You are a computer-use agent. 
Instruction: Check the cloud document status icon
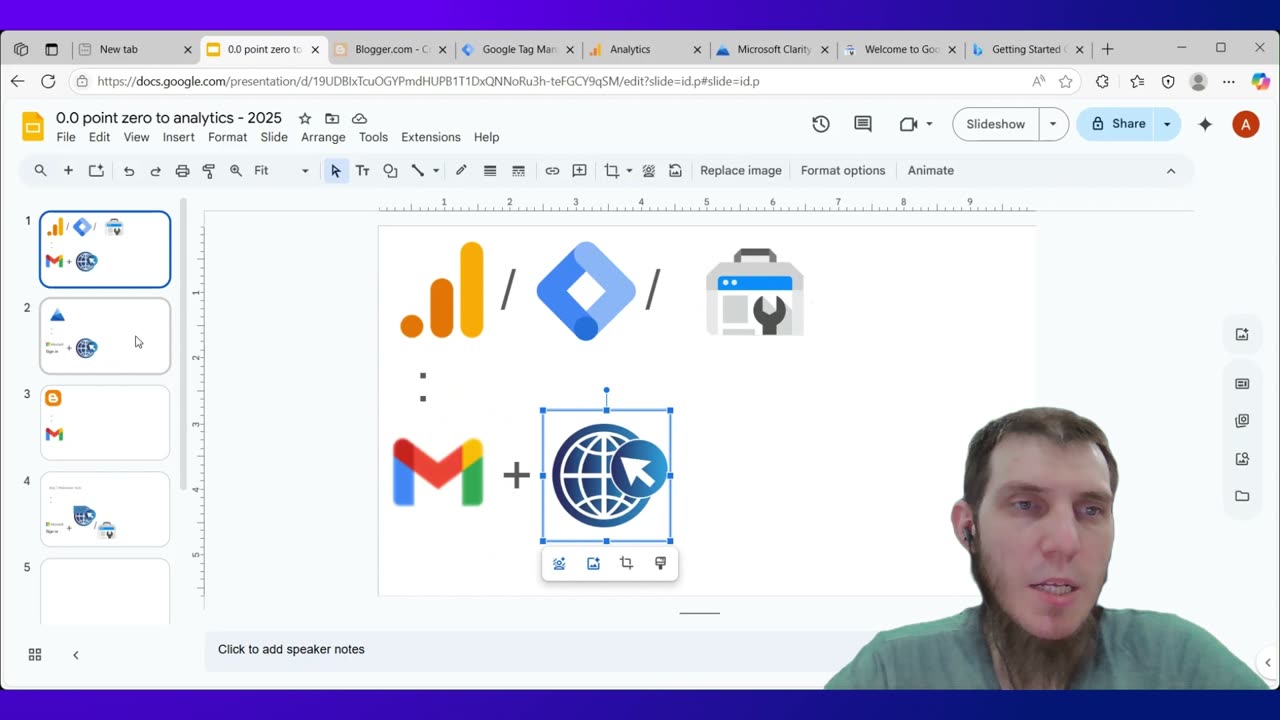359,119
